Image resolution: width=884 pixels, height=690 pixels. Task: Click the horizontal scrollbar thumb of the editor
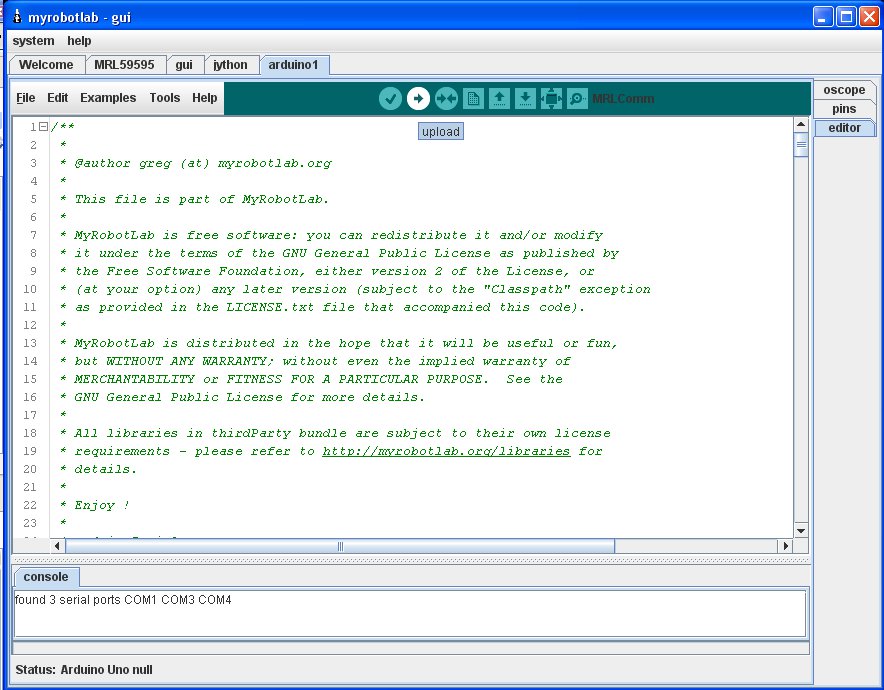(x=340, y=546)
